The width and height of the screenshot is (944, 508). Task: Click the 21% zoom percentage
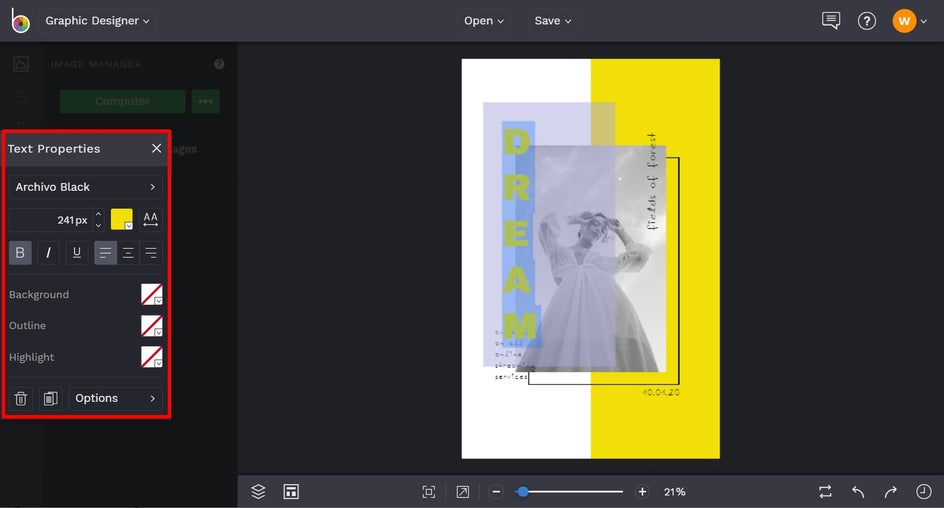[x=674, y=492]
